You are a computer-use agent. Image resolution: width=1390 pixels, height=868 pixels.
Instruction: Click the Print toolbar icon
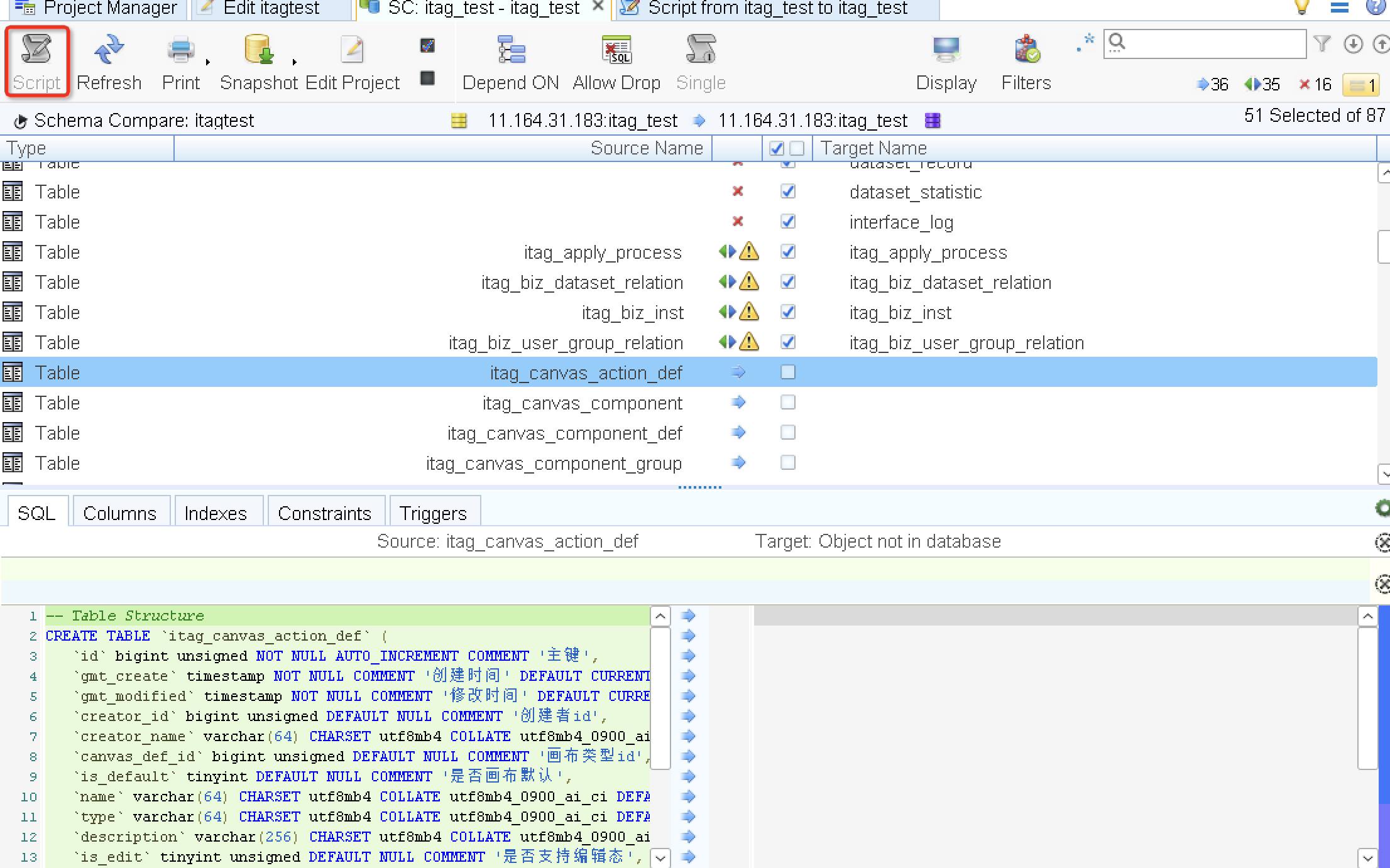pyautogui.click(x=181, y=50)
